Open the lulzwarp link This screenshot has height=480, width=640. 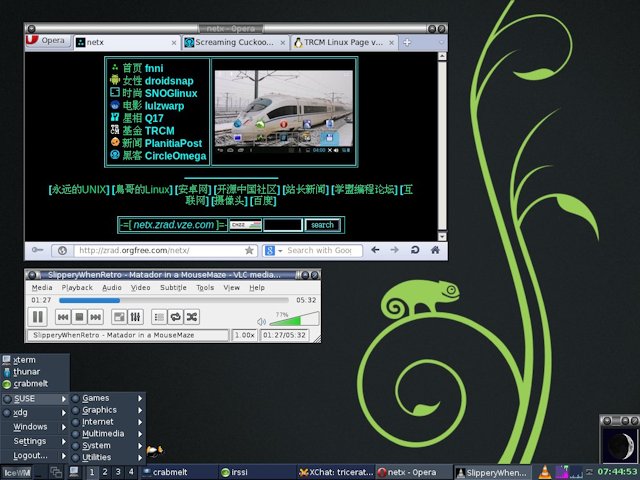[164, 106]
